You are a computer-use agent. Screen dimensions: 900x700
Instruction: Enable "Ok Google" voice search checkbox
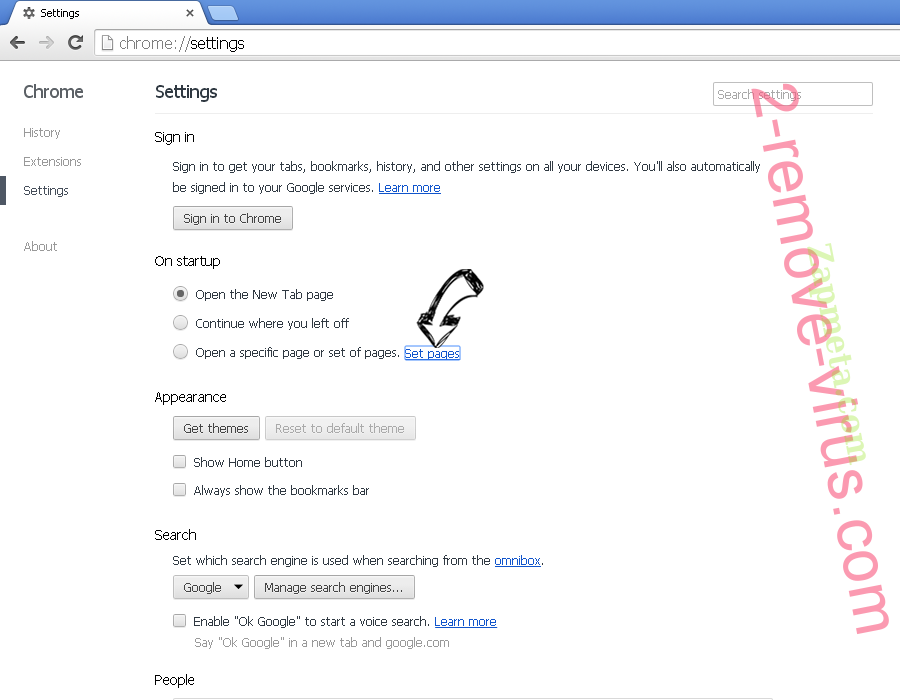pos(180,621)
